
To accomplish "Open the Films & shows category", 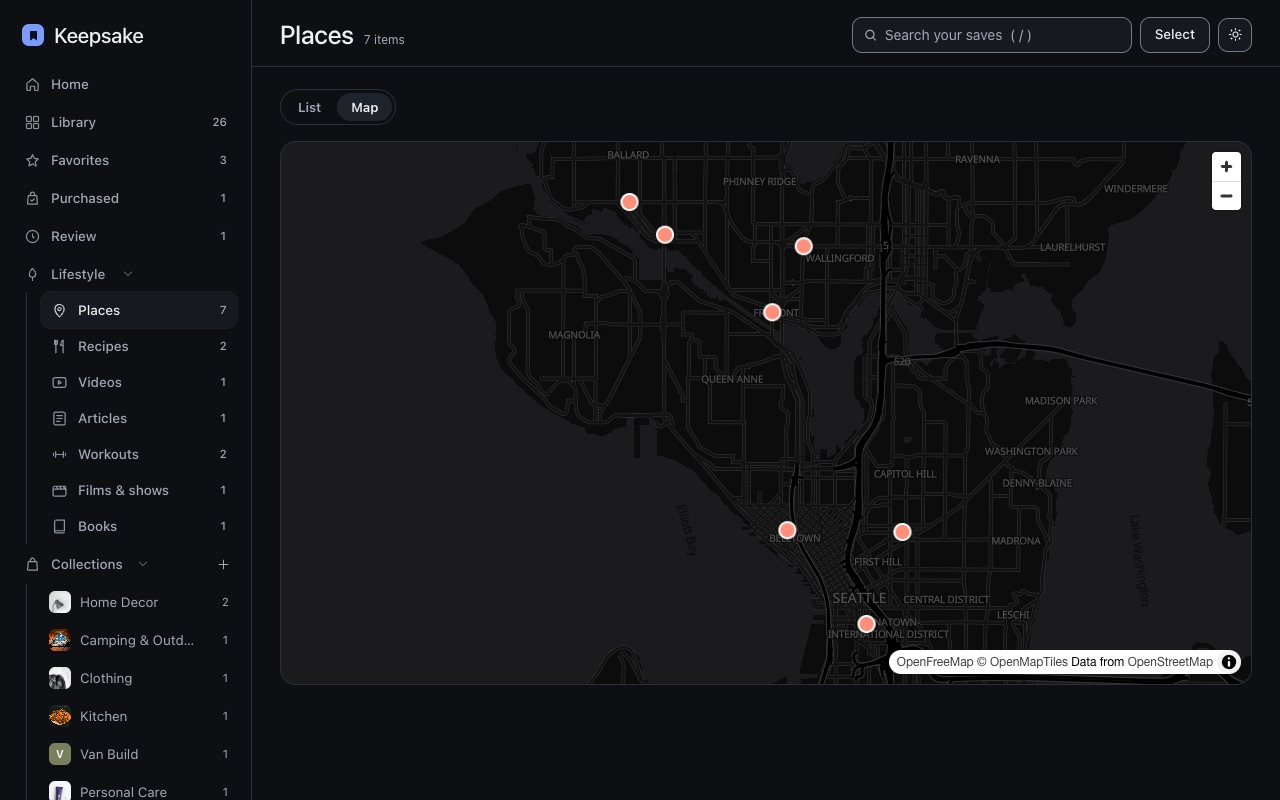I will point(139,491).
